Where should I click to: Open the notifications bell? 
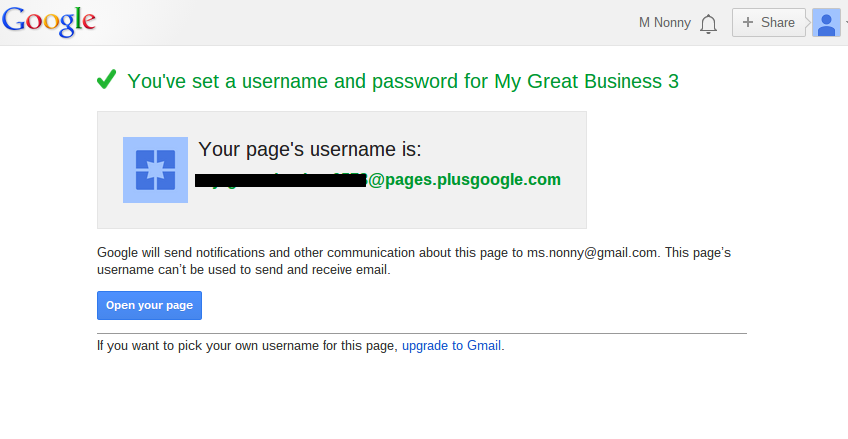pyautogui.click(x=709, y=23)
